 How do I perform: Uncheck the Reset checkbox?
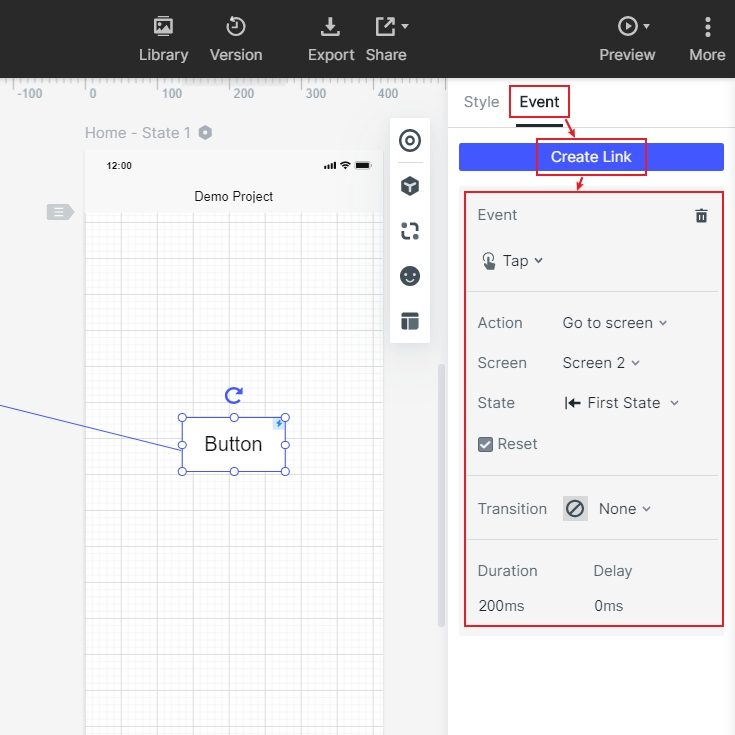pos(485,444)
